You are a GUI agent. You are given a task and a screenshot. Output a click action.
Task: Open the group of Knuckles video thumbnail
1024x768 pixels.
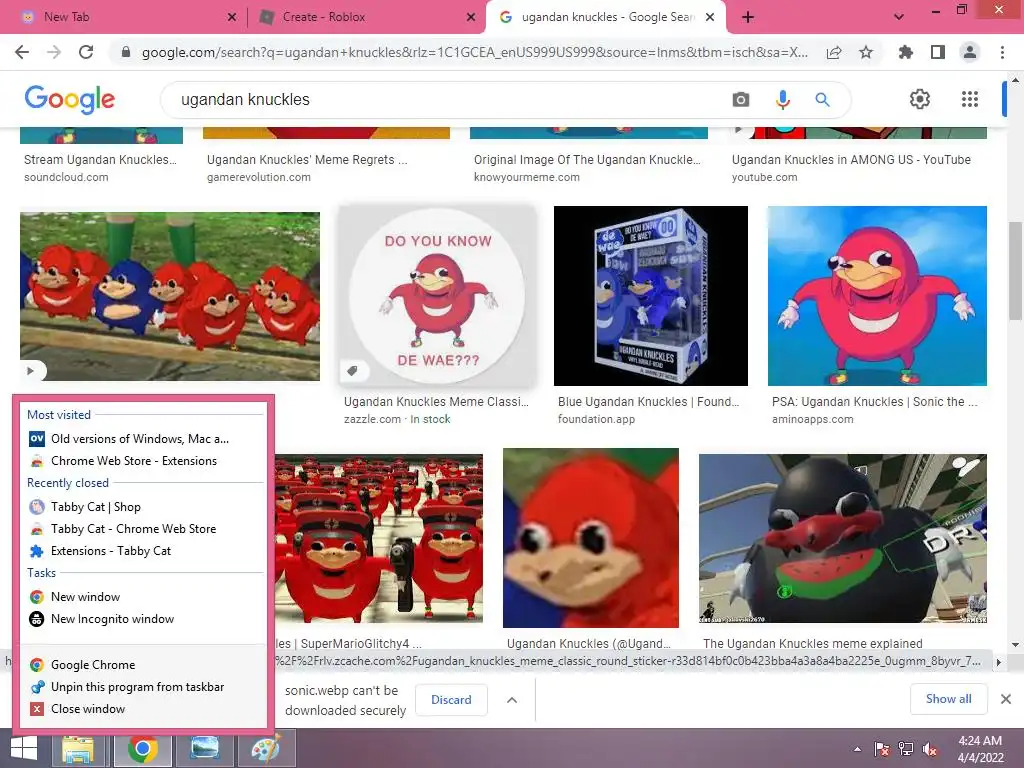(x=170, y=296)
